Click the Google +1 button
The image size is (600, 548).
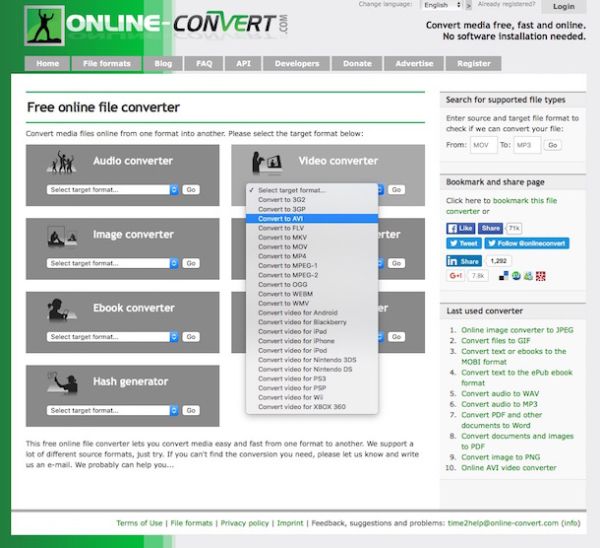click(x=455, y=276)
